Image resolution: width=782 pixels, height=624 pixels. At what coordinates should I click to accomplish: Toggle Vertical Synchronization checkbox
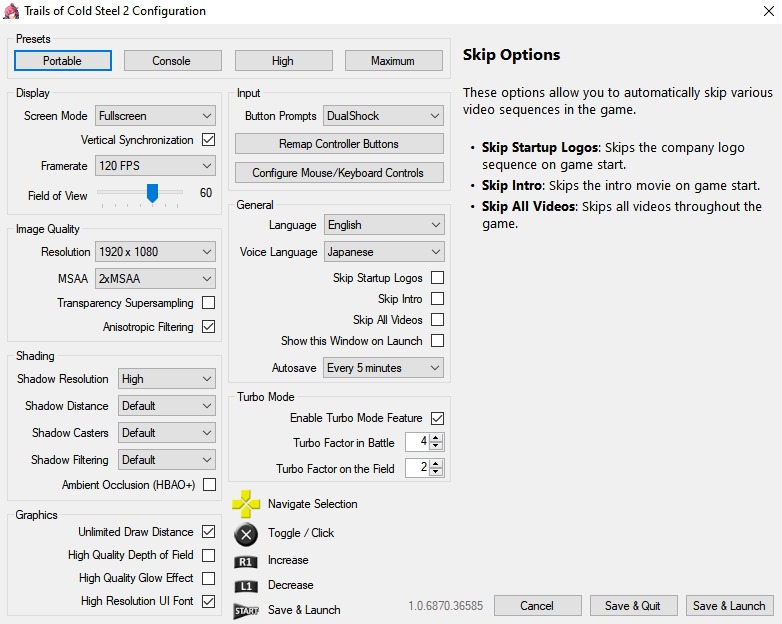coord(208,140)
